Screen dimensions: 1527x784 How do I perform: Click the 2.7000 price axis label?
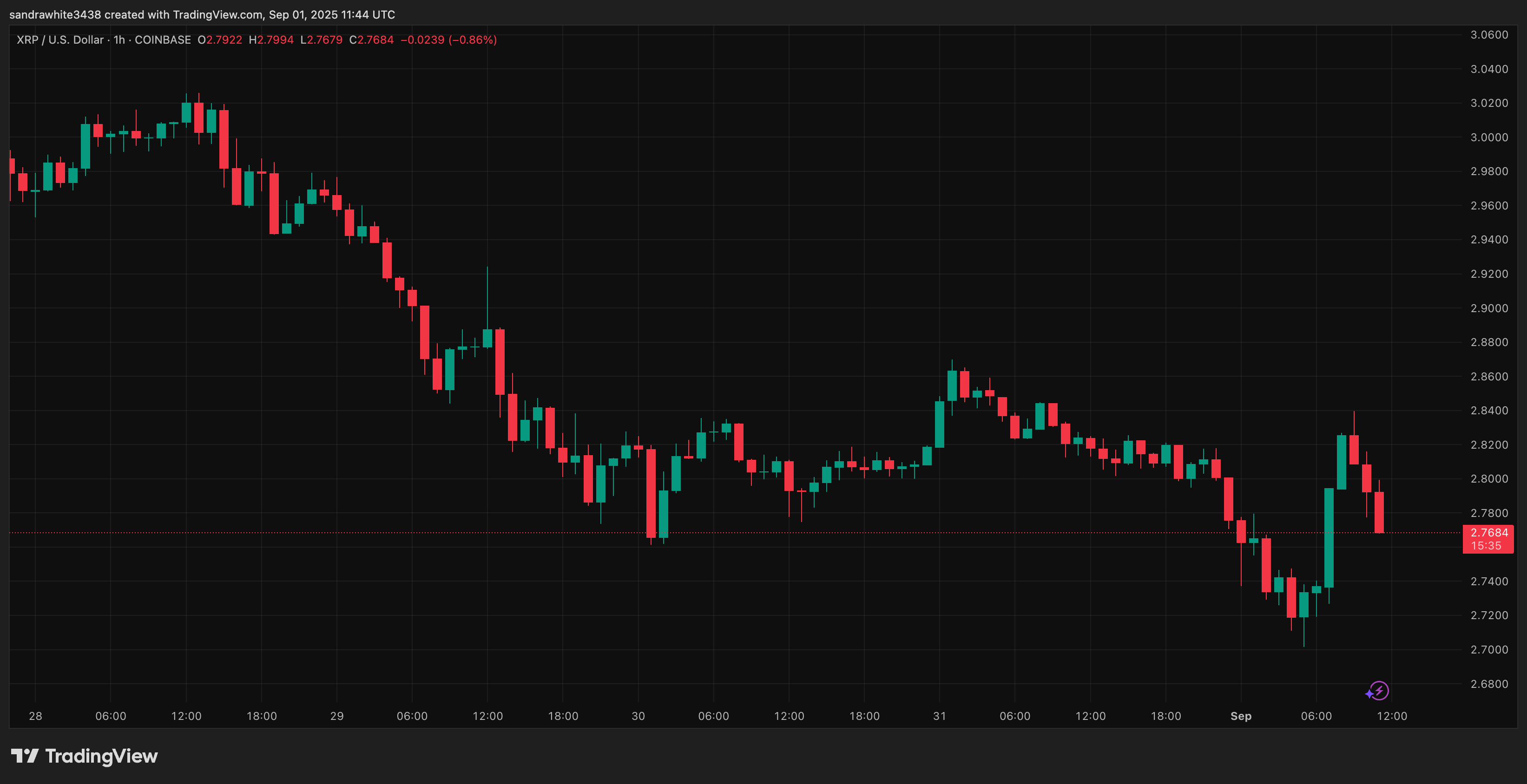1489,649
